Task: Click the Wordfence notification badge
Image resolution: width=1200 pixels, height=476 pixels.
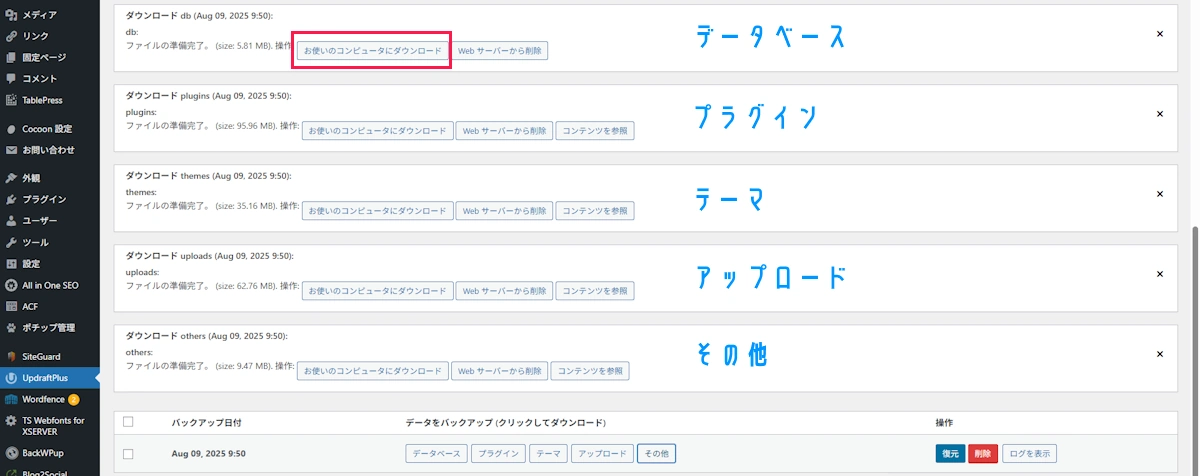Action: (74, 400)
